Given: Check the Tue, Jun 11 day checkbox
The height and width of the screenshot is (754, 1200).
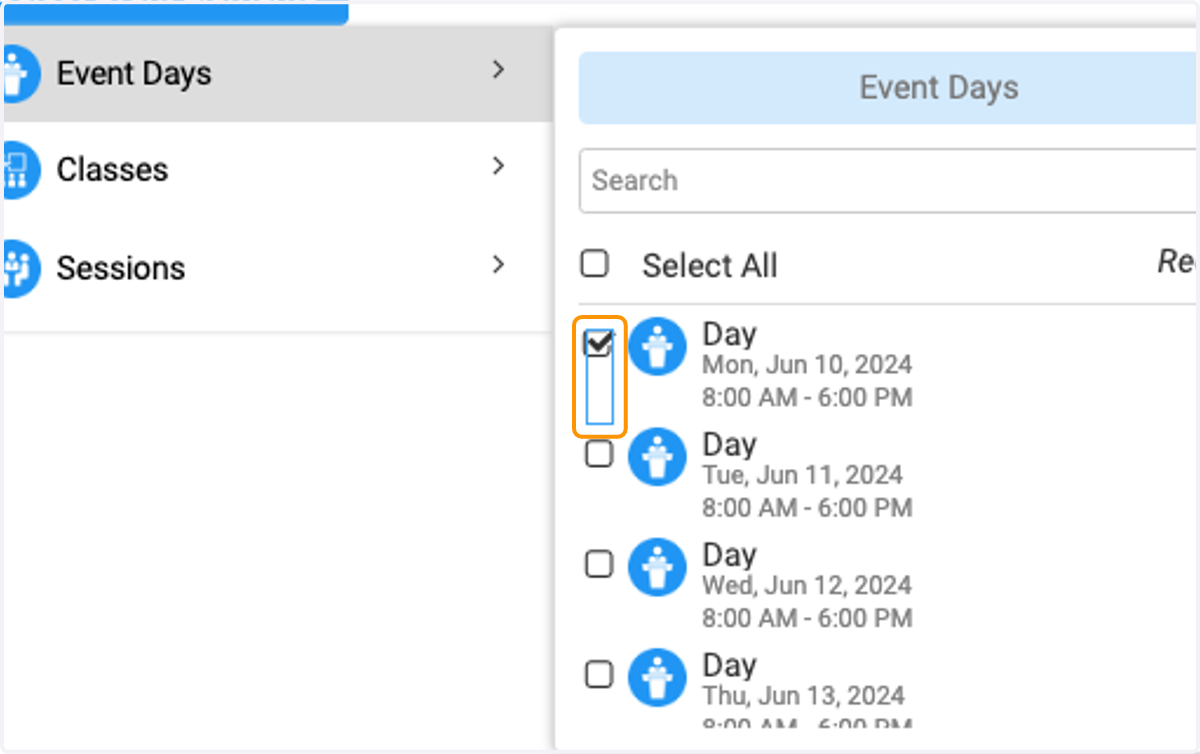Looking at the screenshot, I should [x=598, y=454].
